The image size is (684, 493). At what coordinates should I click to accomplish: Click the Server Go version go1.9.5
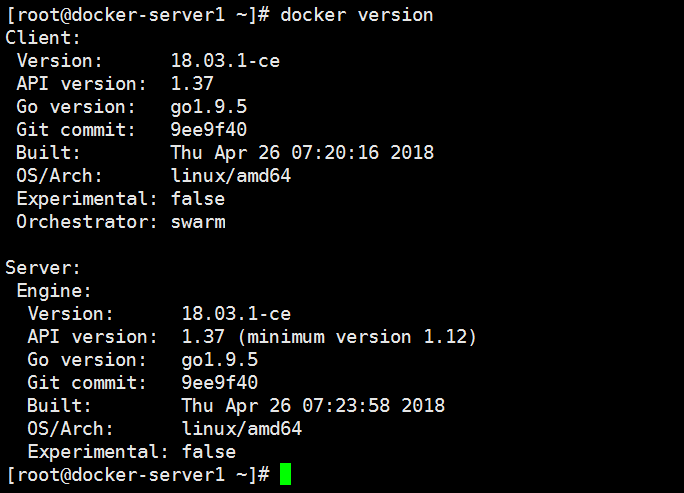tap(219, 360)
